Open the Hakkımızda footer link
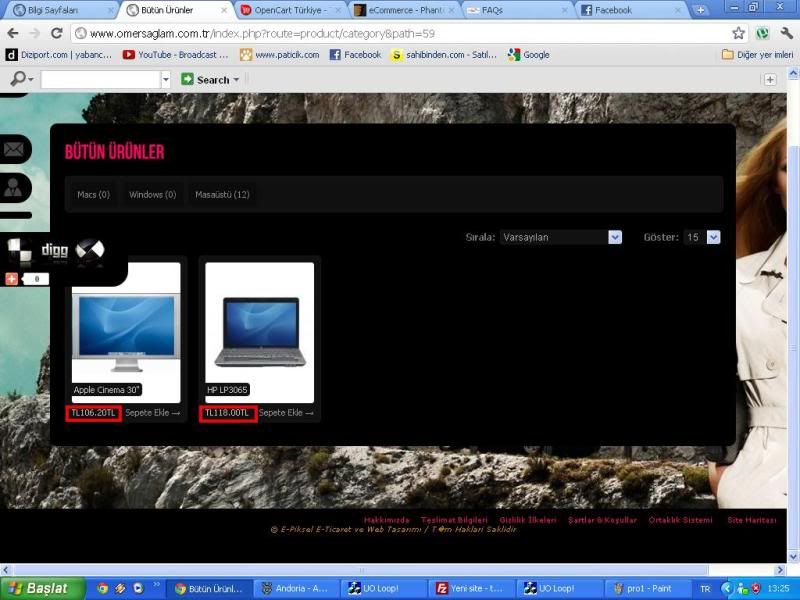Screen dimensions: 800x600 click(386, 520)
